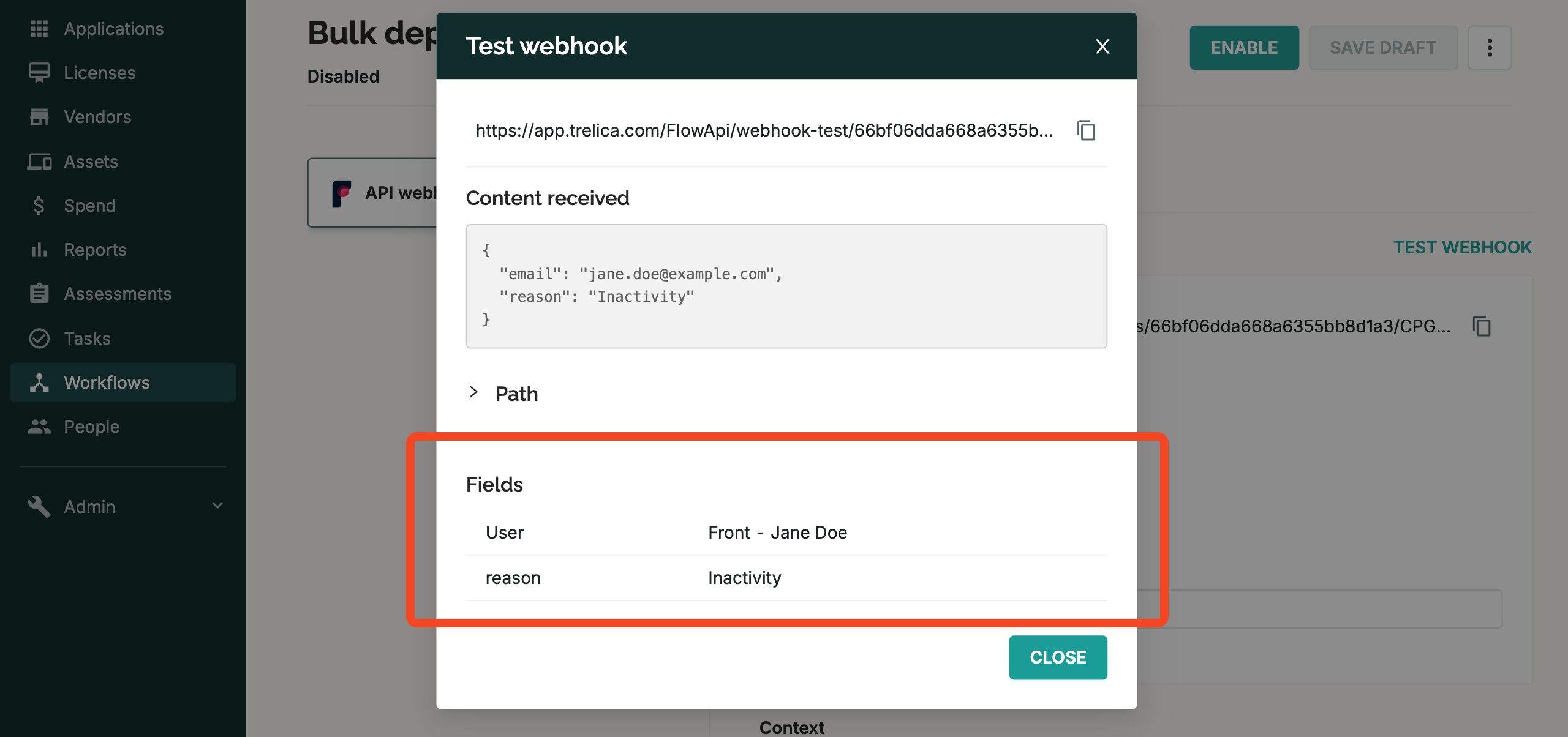
Task: Click the Workflows branch icon
Action: pos(39,383)
